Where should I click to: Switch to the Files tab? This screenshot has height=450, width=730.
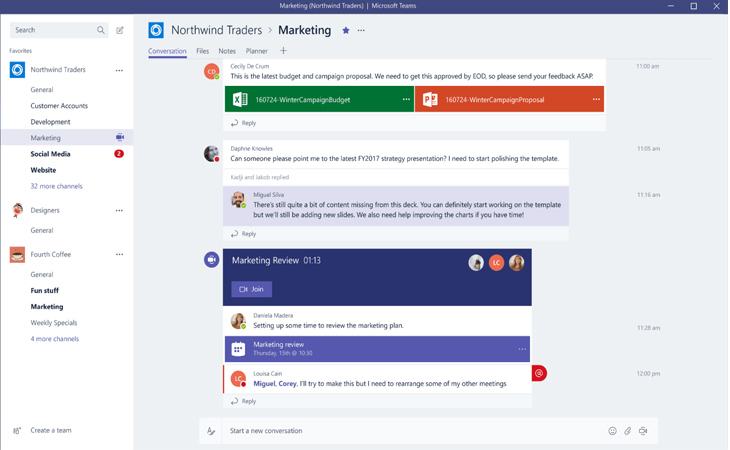[203, 51]
